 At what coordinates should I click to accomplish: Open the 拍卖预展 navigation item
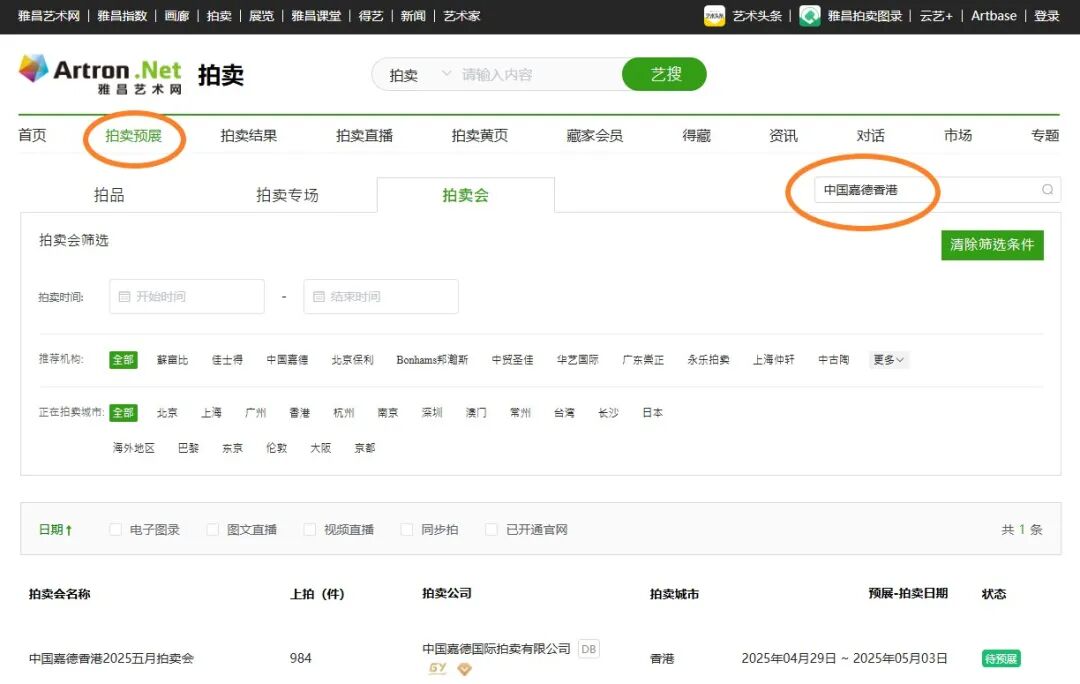[x=134, y=136]
